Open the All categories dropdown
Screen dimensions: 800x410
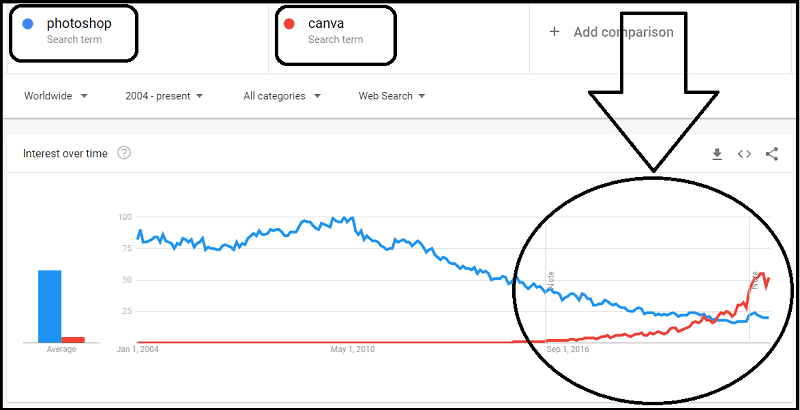[x=282, y=96]
